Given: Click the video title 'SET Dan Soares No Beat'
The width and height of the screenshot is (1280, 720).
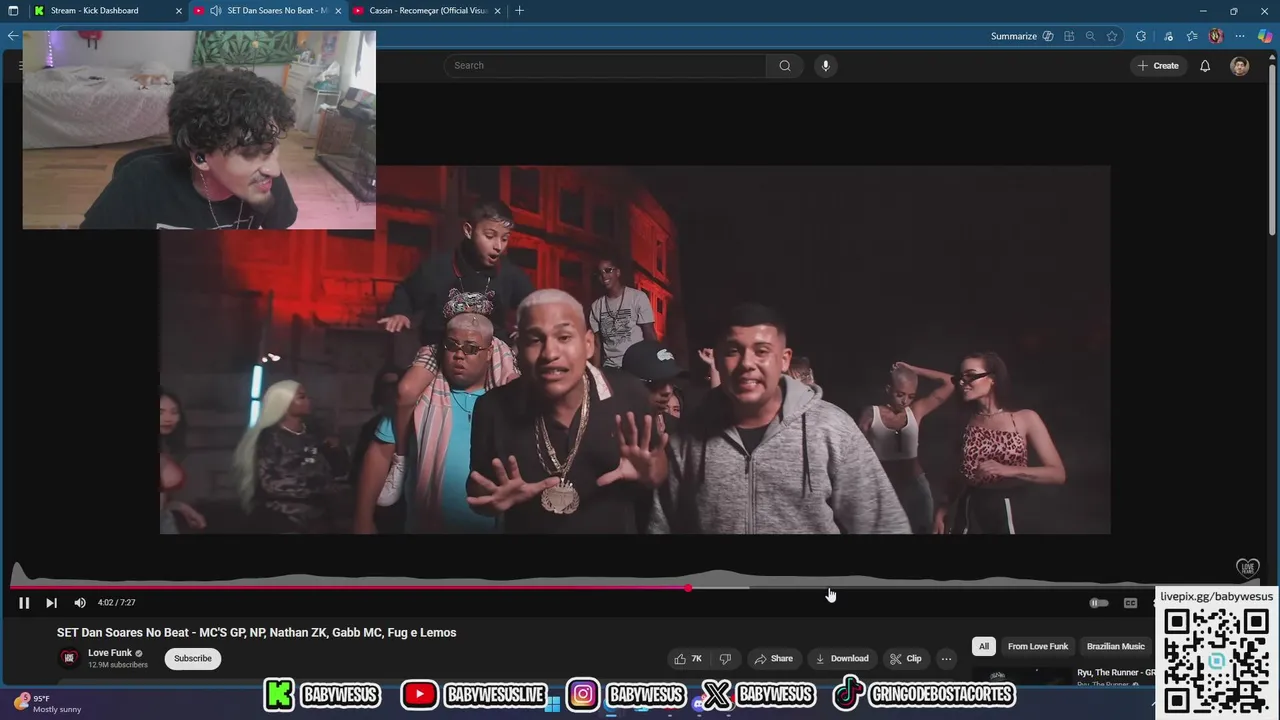Looking at the screenshot, I should [256, 633].
